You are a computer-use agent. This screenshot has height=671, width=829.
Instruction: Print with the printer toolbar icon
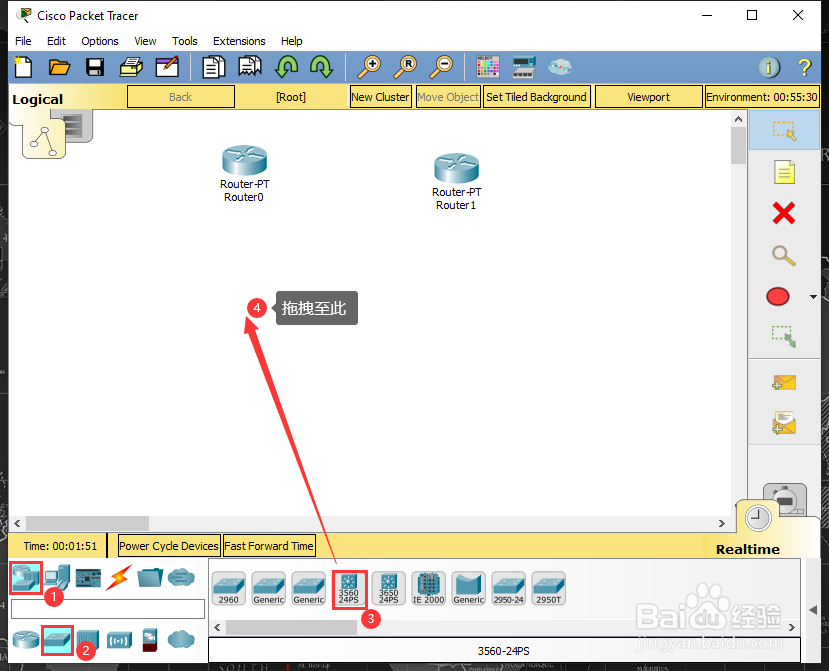[131, 67]
